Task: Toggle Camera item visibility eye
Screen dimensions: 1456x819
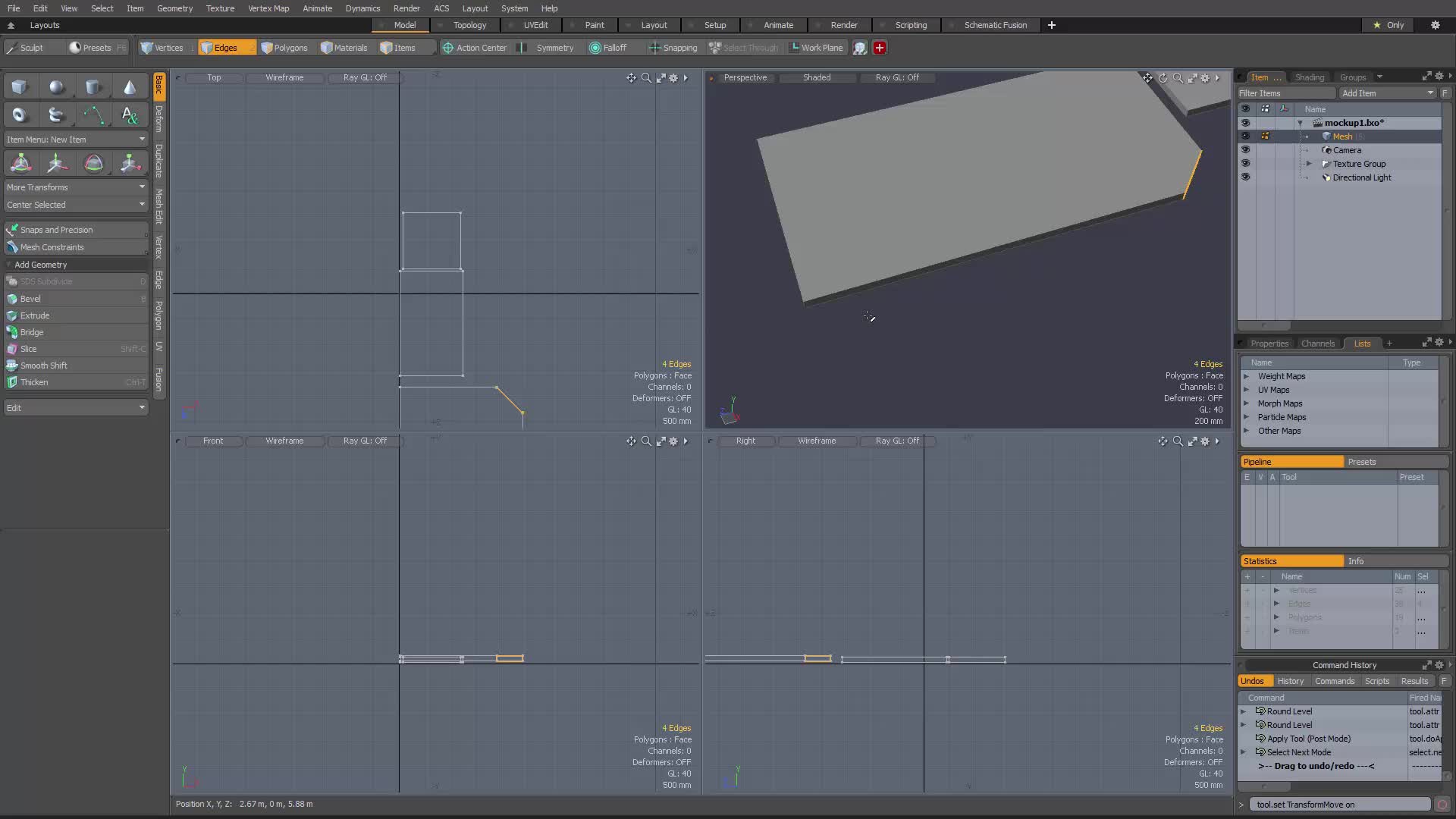Action: (x=1245, y=150)
